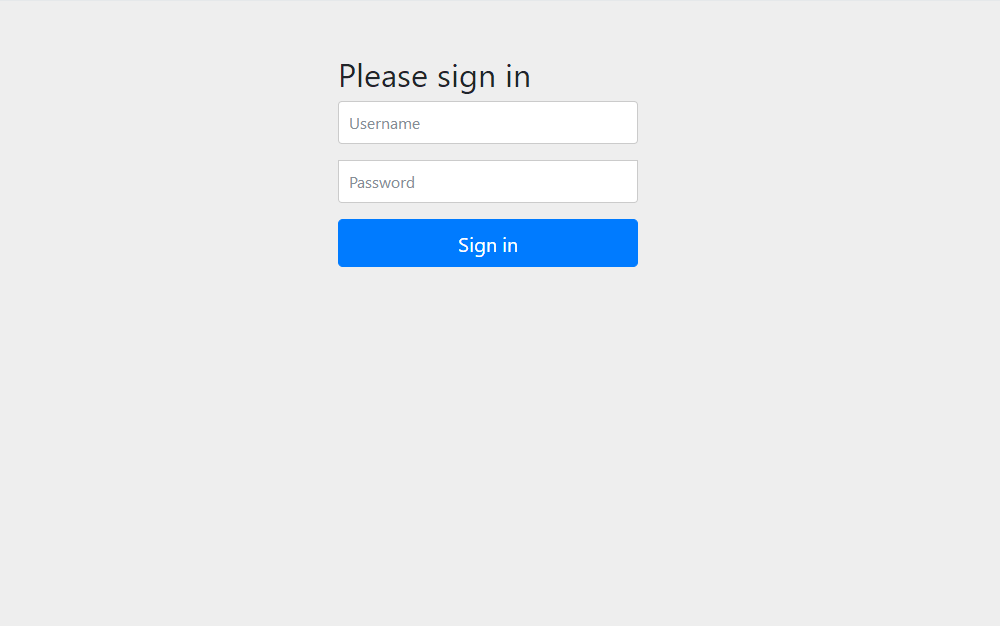Click the words 'sign in' in the page title
The width and height of the screenshot is (1000, 626).
(x=484, y=78)
